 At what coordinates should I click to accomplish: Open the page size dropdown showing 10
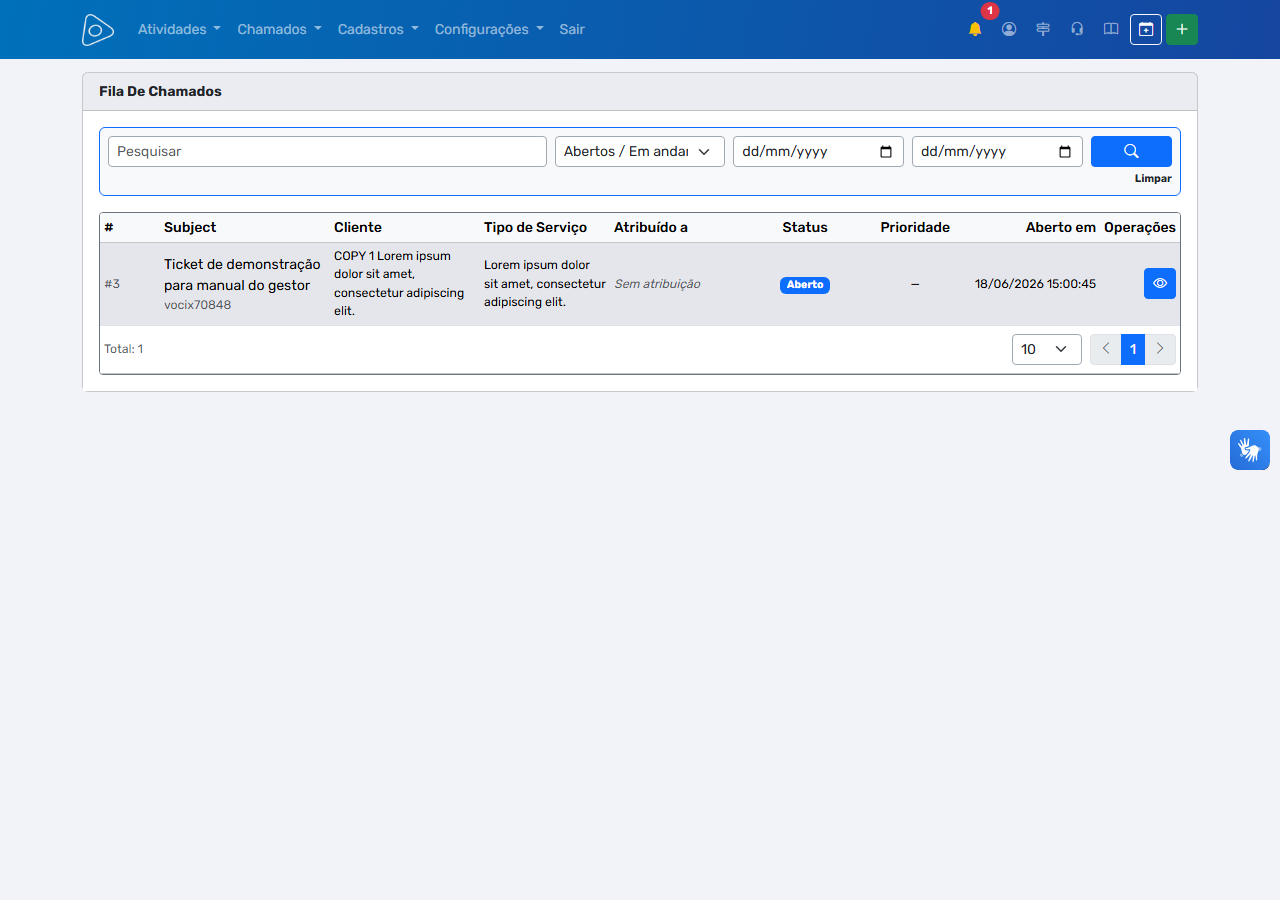pos(1047,349)
